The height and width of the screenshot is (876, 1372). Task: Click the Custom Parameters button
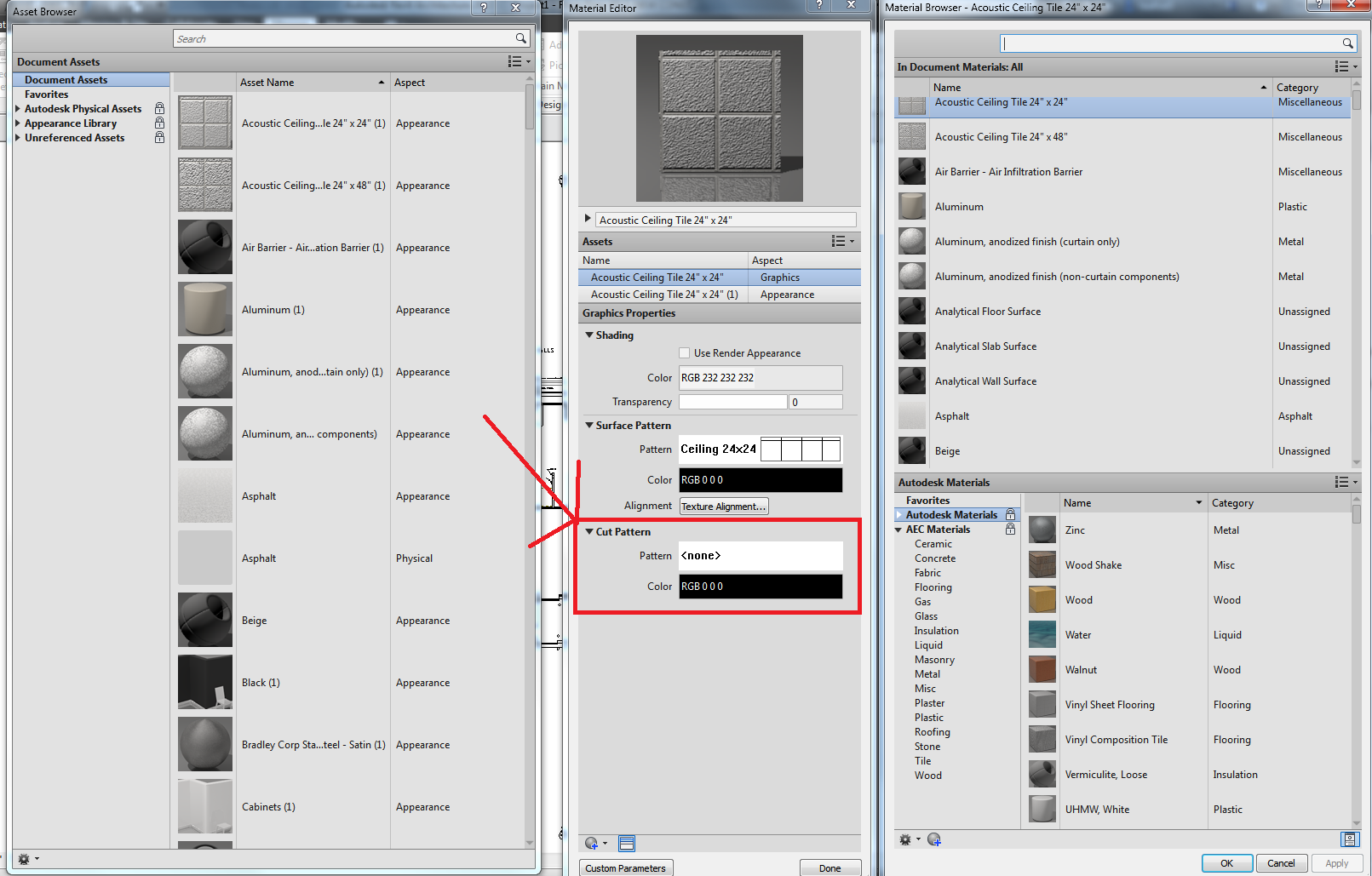pyautogui.click(x=626, y=868)
